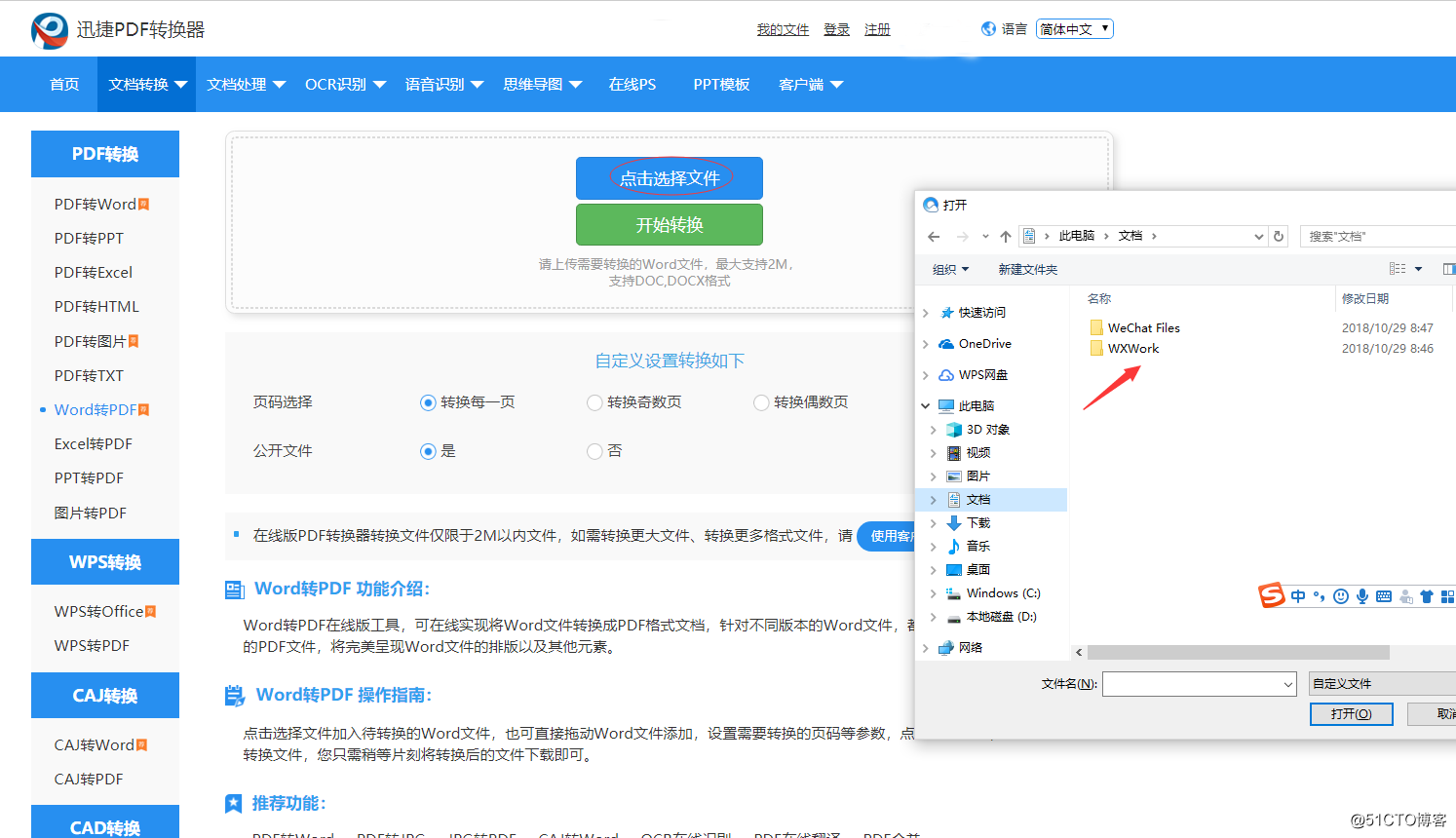Click the 开始转换 button
The image size is (1456, 838).
670,225
